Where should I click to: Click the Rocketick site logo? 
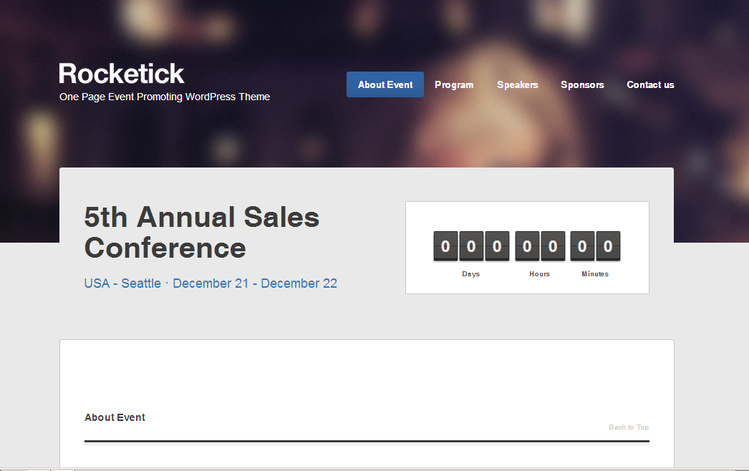[x=121, y=74]
